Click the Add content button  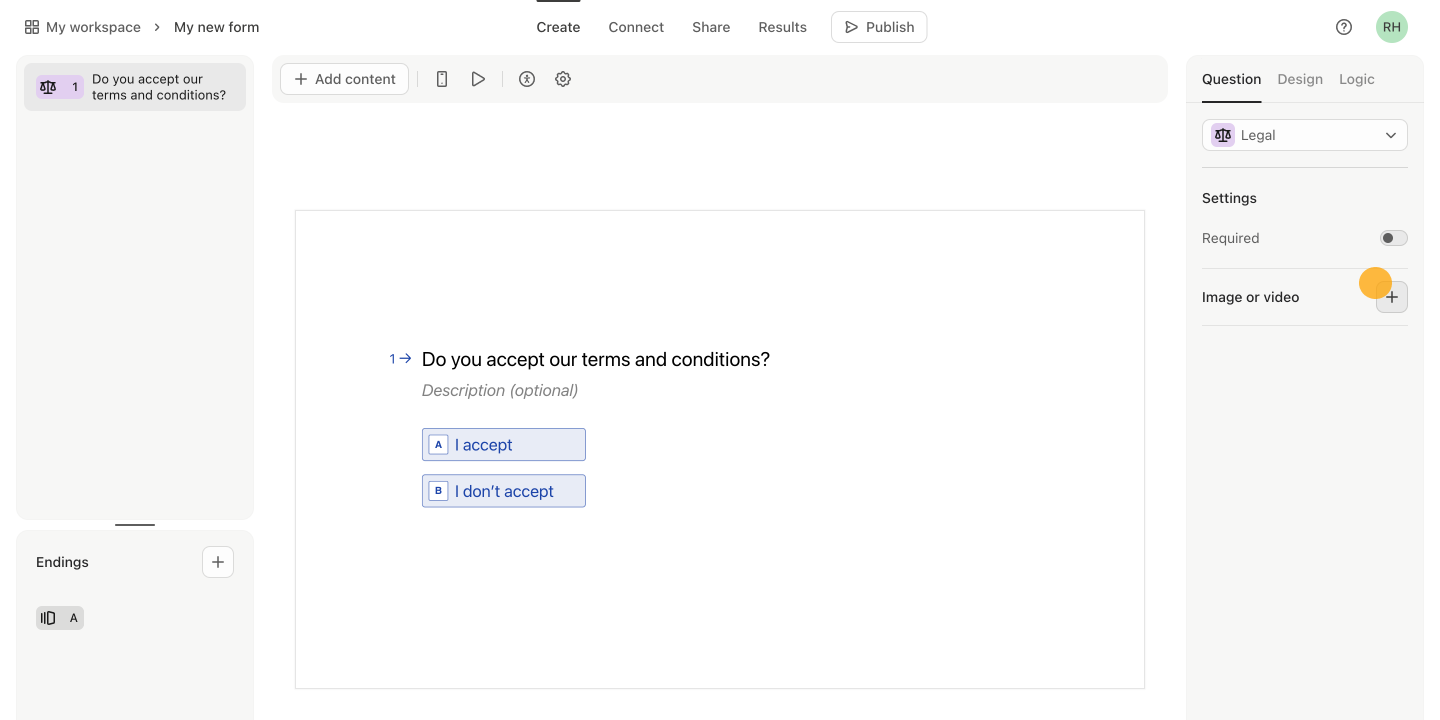[344, 78]
